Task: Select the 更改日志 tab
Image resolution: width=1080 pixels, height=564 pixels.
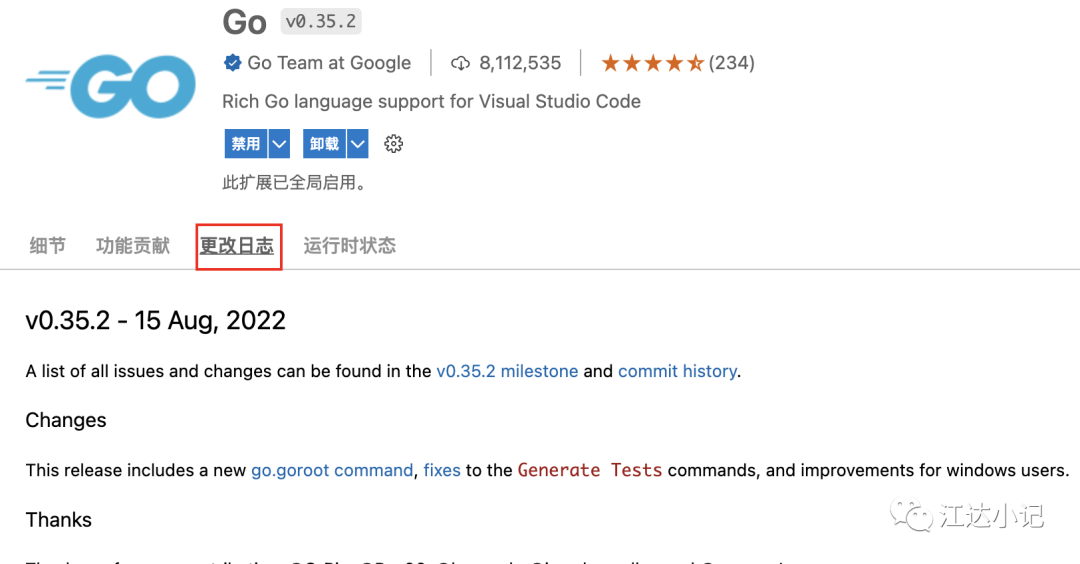Action: click(x=237, y=246)
